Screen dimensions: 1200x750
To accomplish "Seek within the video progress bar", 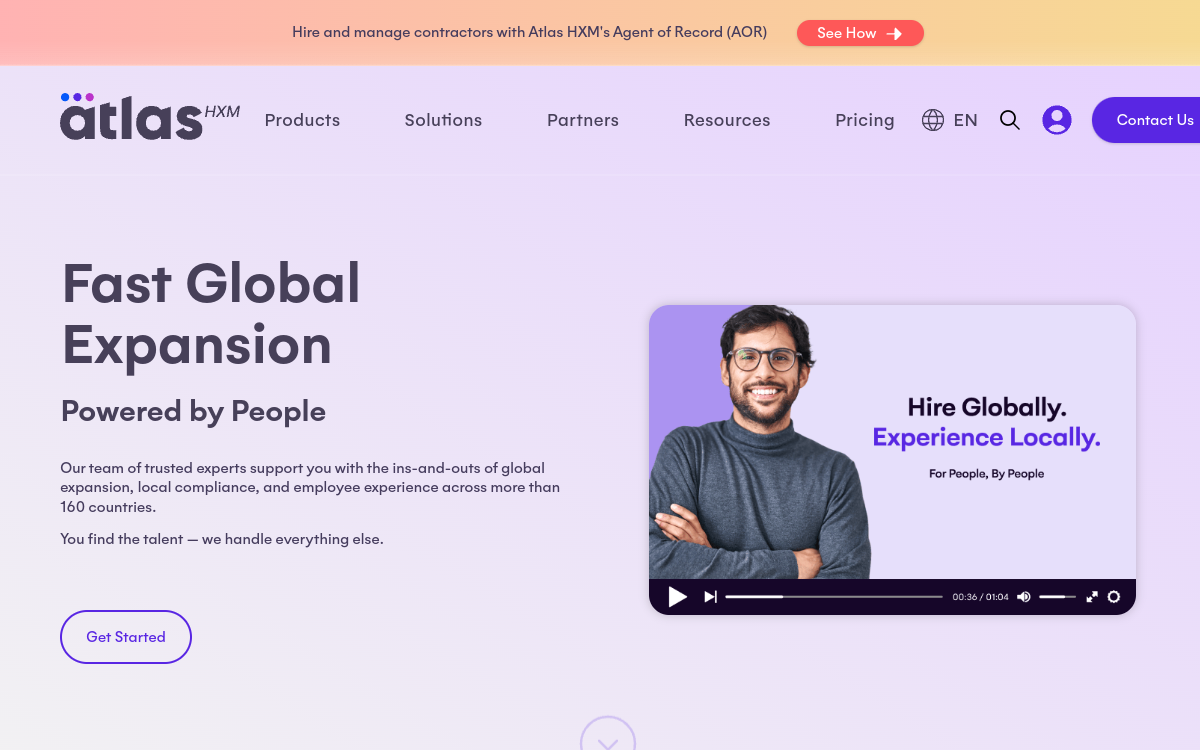I will [834, 597].
